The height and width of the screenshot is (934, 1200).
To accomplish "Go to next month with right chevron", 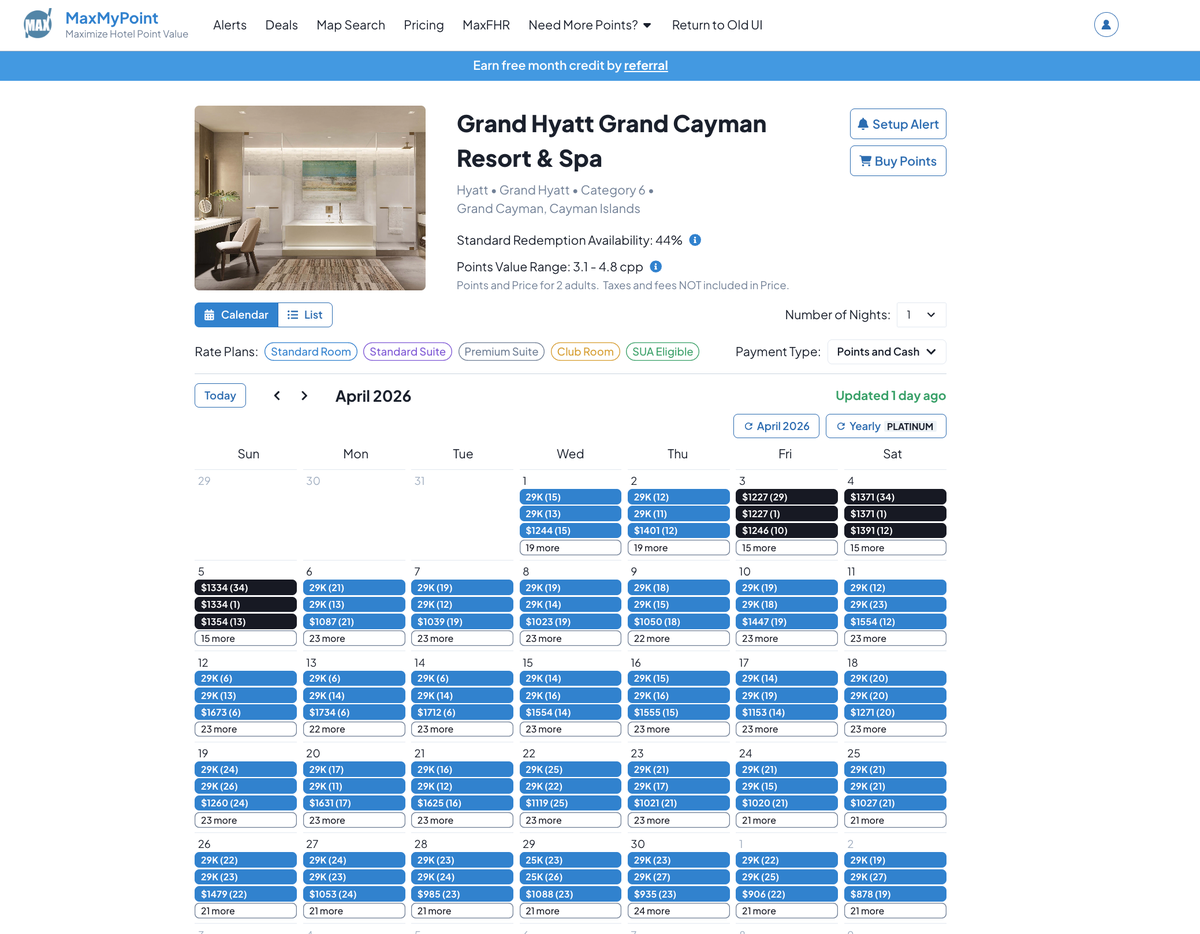I will point(304,396).
